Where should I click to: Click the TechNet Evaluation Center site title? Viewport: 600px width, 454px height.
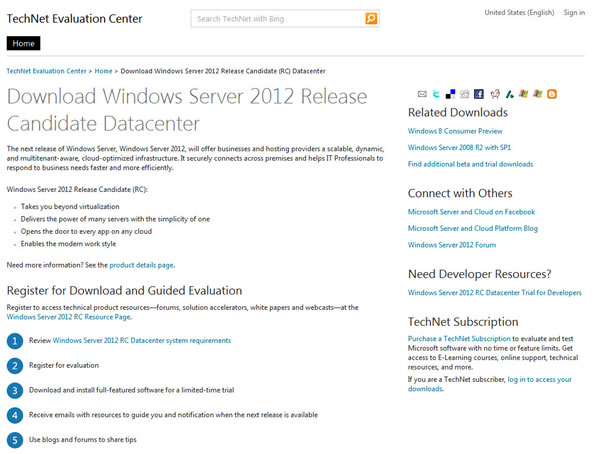coord(74,18)
